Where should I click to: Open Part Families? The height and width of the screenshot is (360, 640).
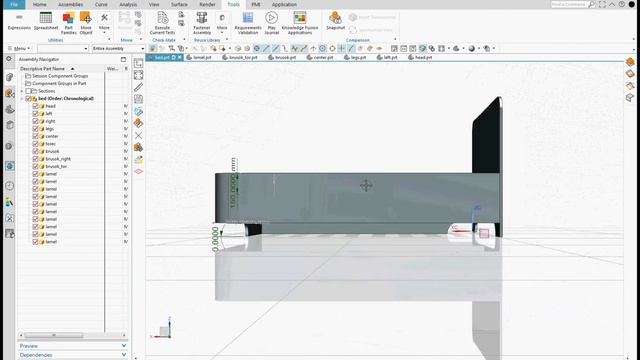click(x=69, y=23)
